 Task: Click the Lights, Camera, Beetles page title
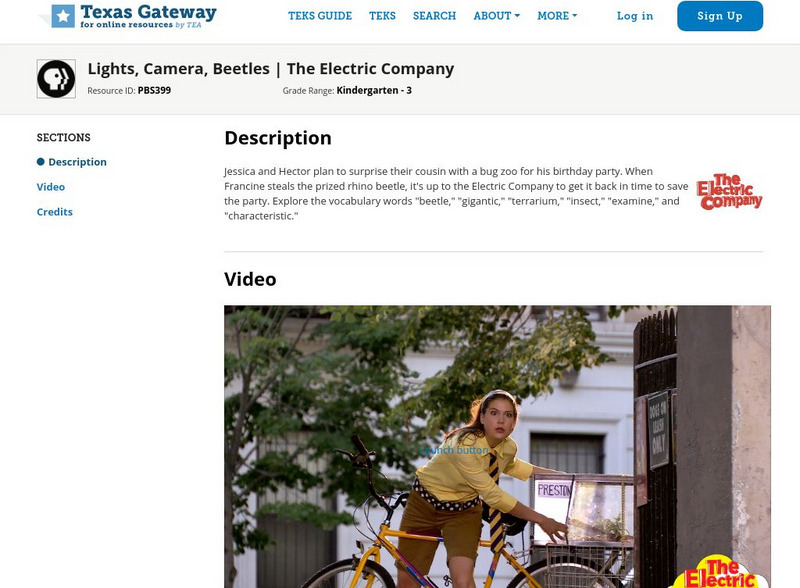click(x=270, y=68)
